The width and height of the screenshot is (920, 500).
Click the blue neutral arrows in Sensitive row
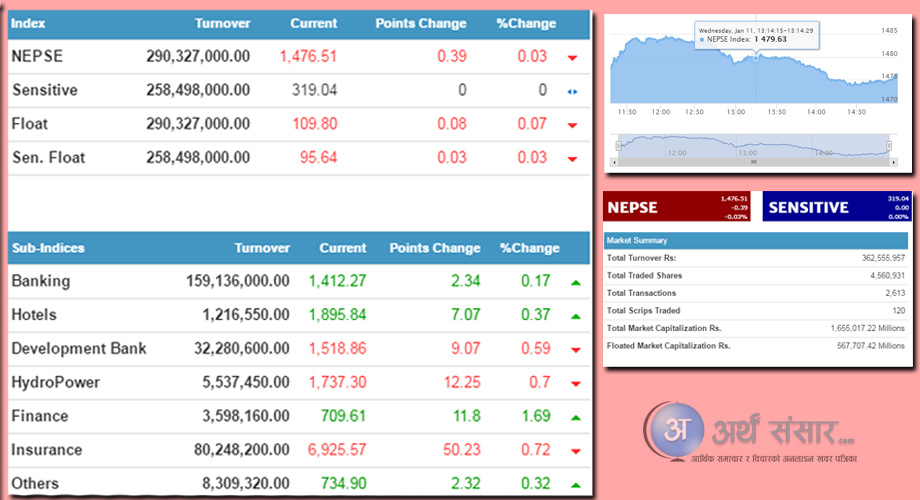(572, 92)
